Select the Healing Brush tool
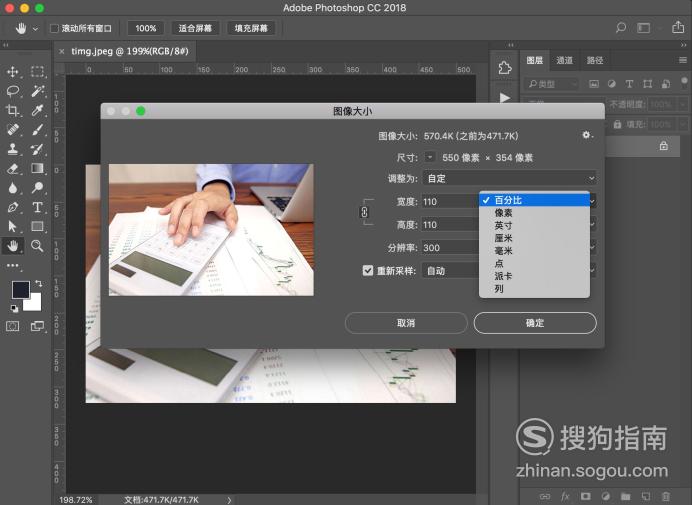The height and width of the screenshot is (505, 692). point(13,129)
